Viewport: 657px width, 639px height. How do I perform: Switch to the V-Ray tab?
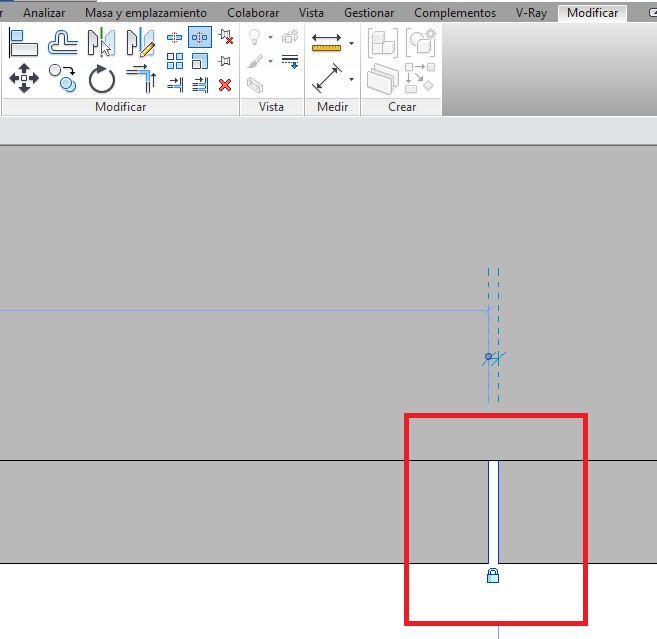click(530, 13)
